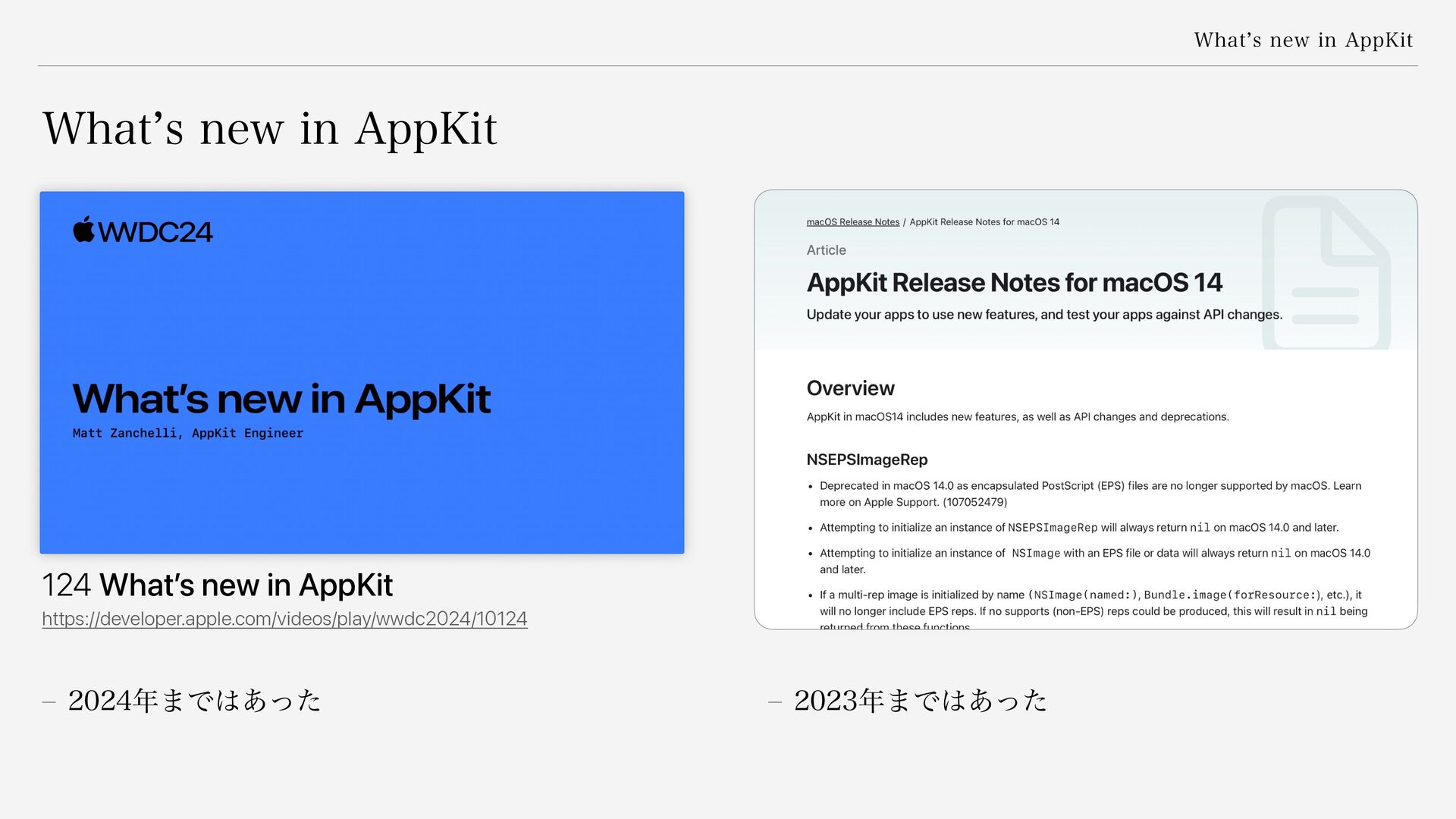Click the header label in top-right corner

point(1304,39)
